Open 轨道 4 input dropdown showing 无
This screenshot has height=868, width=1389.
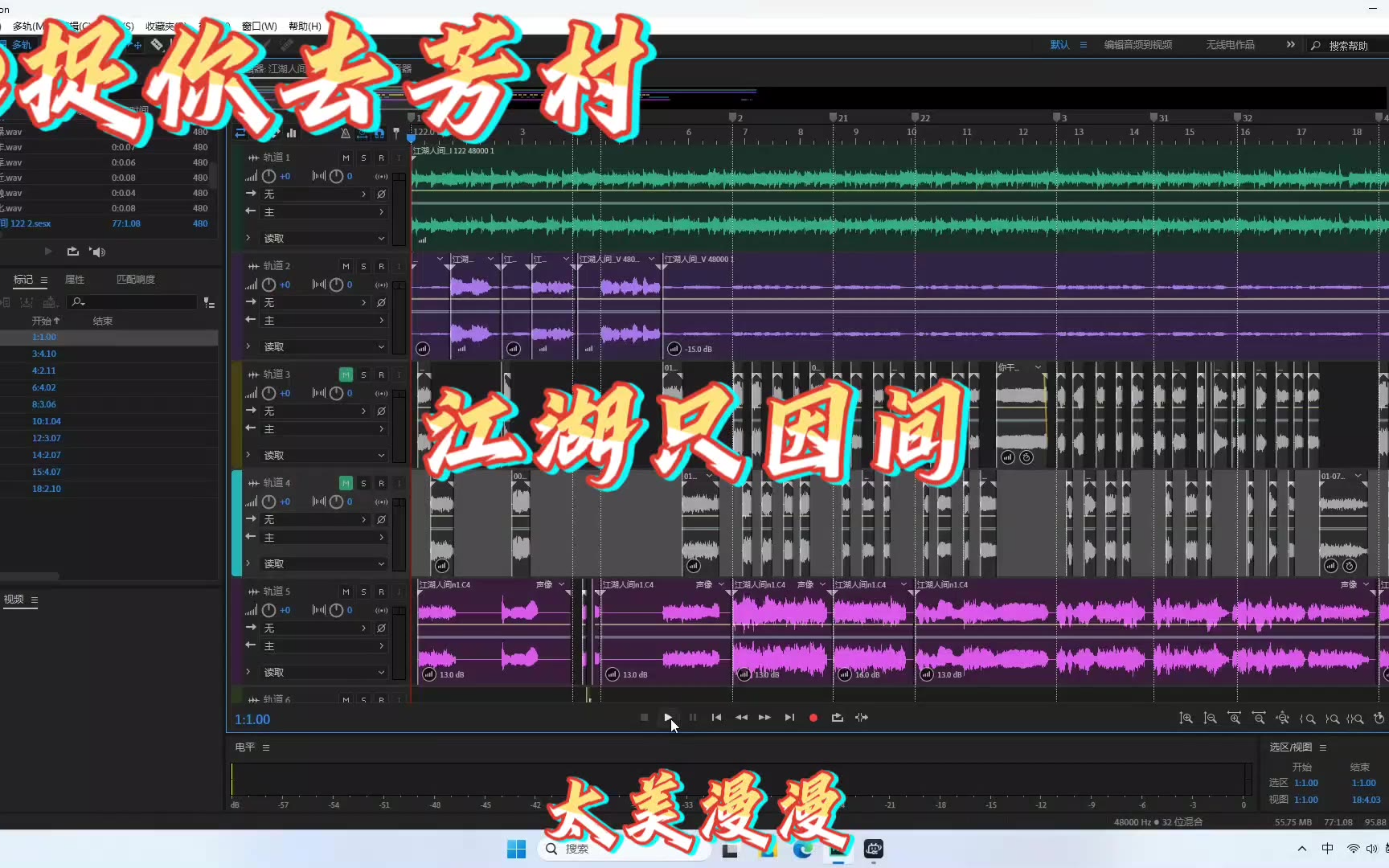pyautogui.click(x=315, y=519)
